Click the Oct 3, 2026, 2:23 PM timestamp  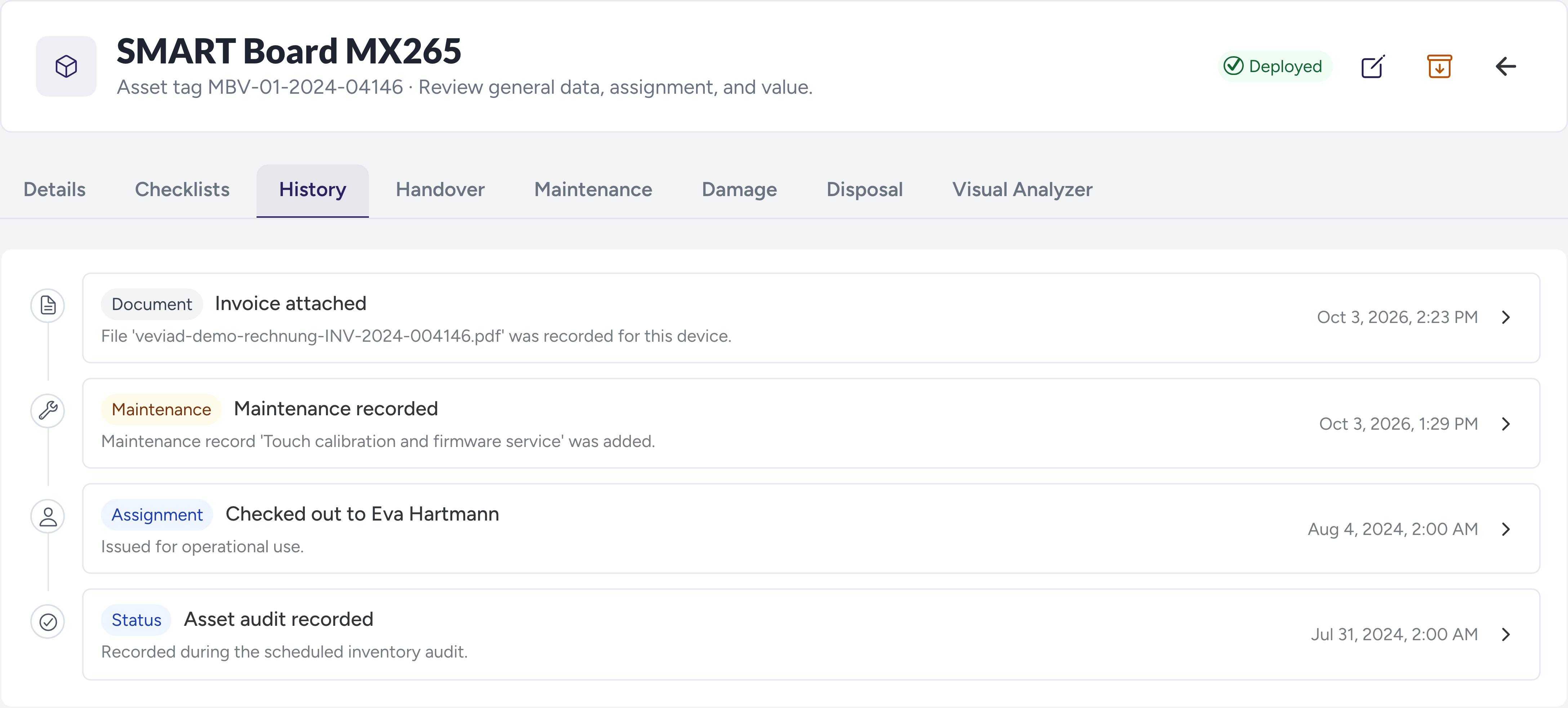[x=1397, y=318]
